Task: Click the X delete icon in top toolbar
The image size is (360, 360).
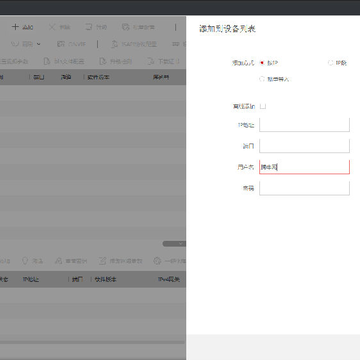Action: click(x=52, y=27)
